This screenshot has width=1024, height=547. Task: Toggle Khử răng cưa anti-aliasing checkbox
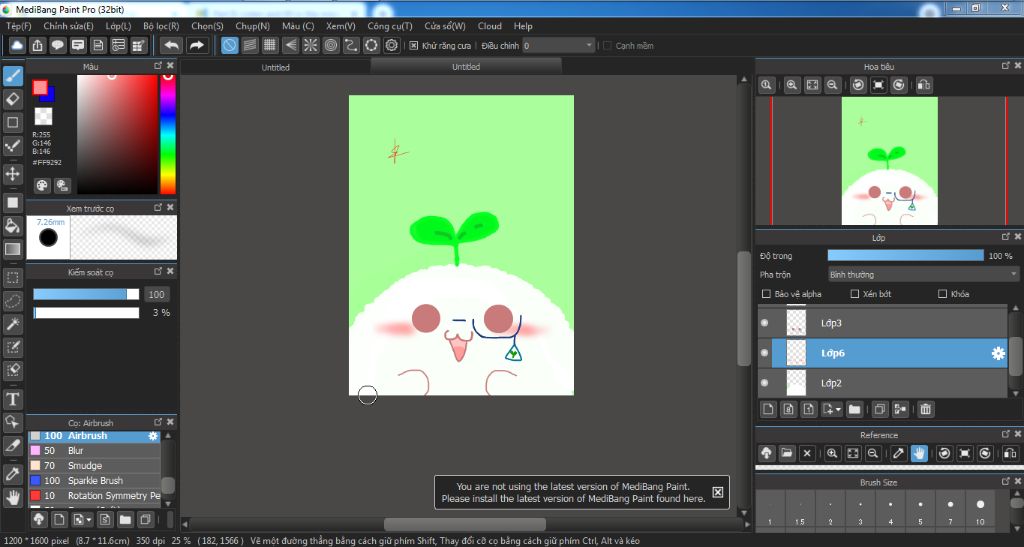click(x=413, y=46)
